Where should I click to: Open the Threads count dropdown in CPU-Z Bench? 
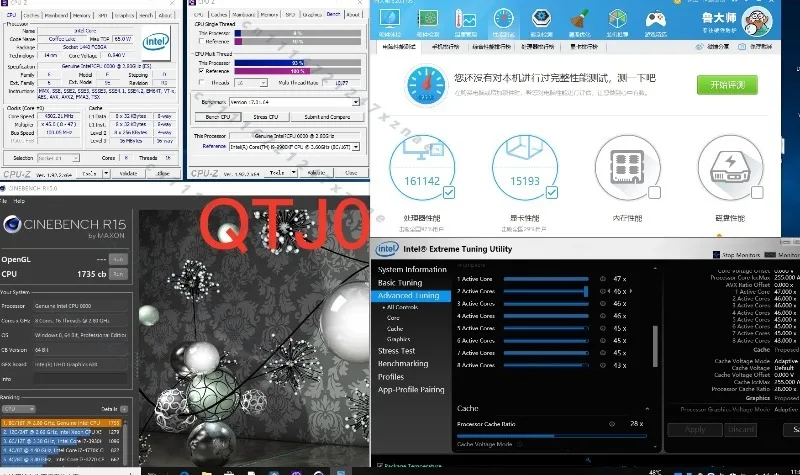[x=263, y=83]
